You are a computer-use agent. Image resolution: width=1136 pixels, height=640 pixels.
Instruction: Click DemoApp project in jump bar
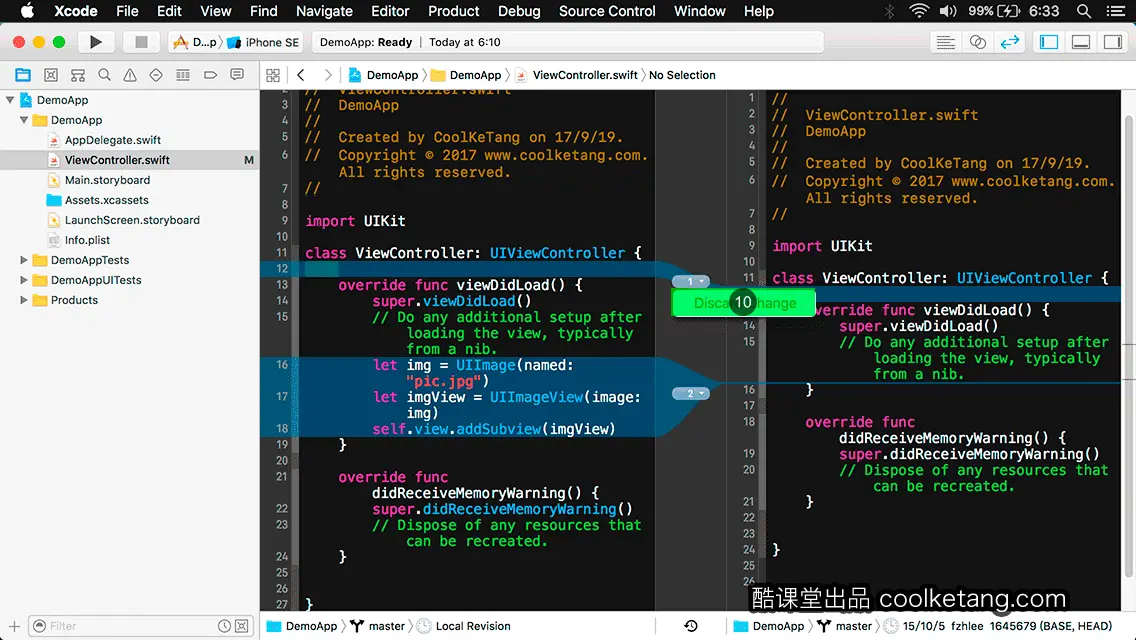point(384,75)
